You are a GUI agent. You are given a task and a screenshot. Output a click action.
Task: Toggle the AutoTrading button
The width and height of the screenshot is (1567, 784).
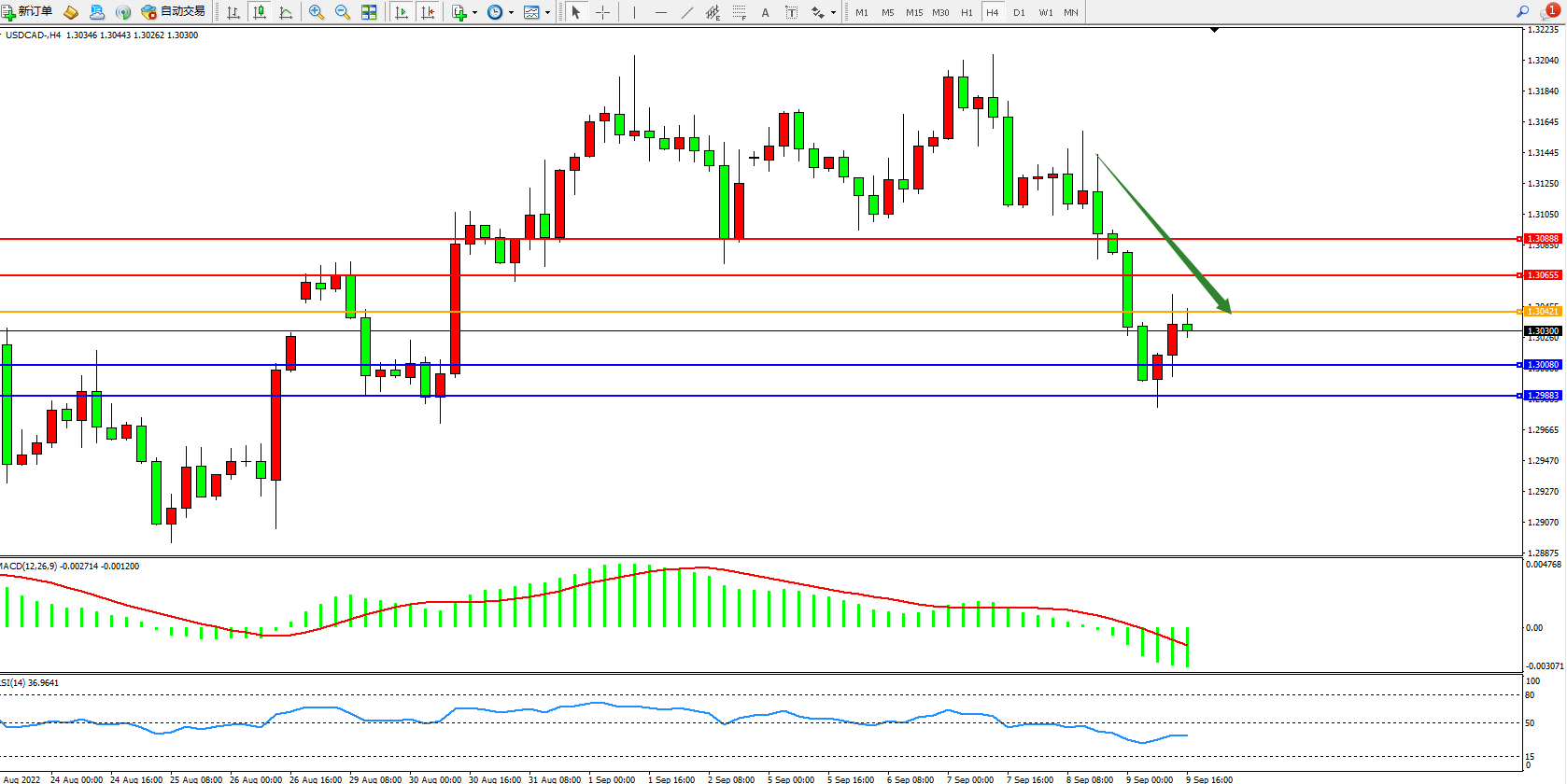173,11
